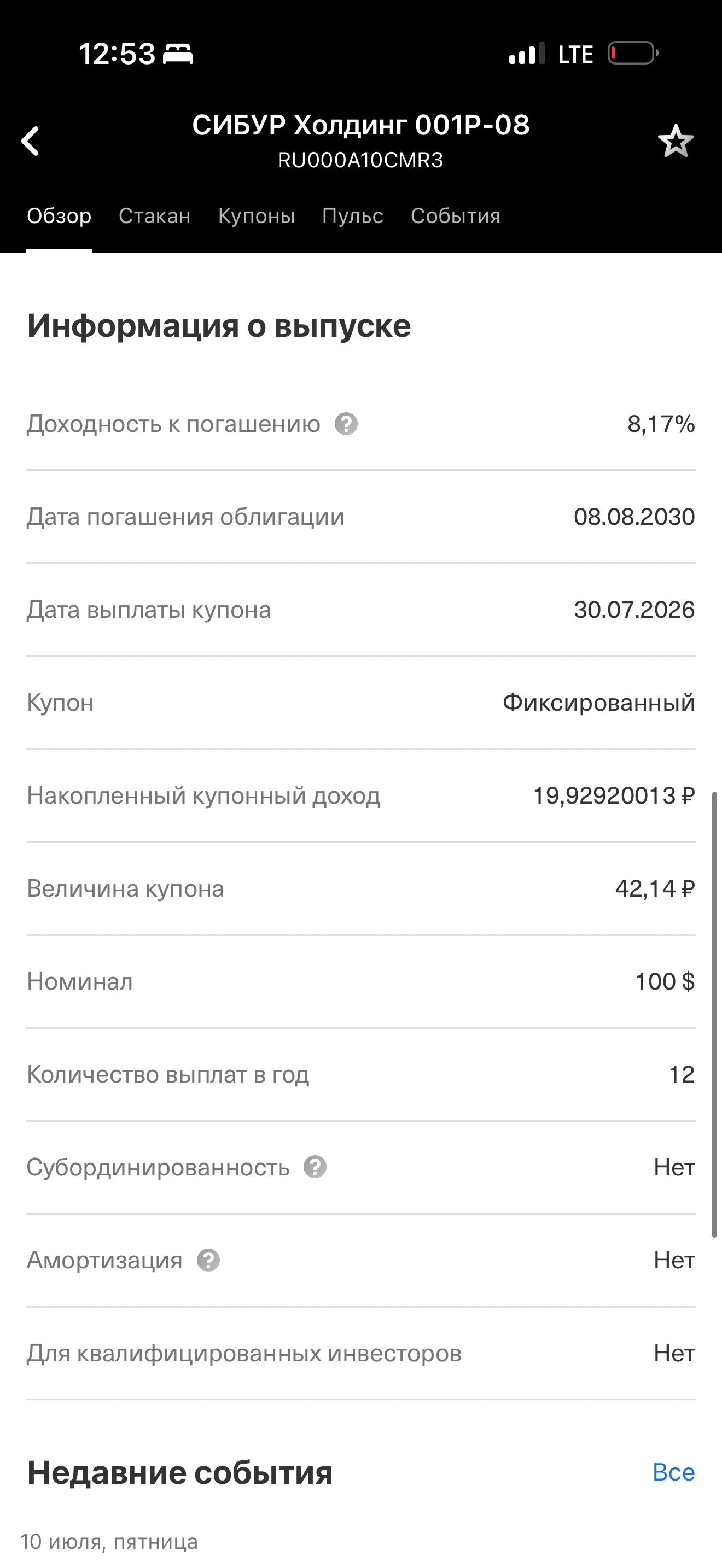Tap the sleep focus bed icon
Viewport: 722px width, 1568px height.
(178, 54)
